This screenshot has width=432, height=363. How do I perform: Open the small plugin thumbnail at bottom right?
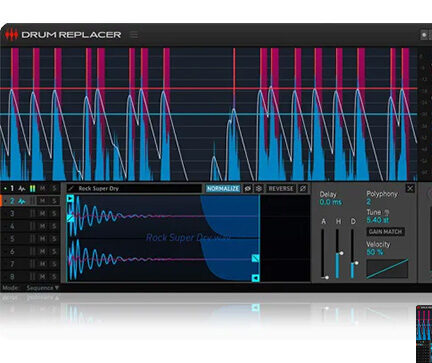coord(424,333)
